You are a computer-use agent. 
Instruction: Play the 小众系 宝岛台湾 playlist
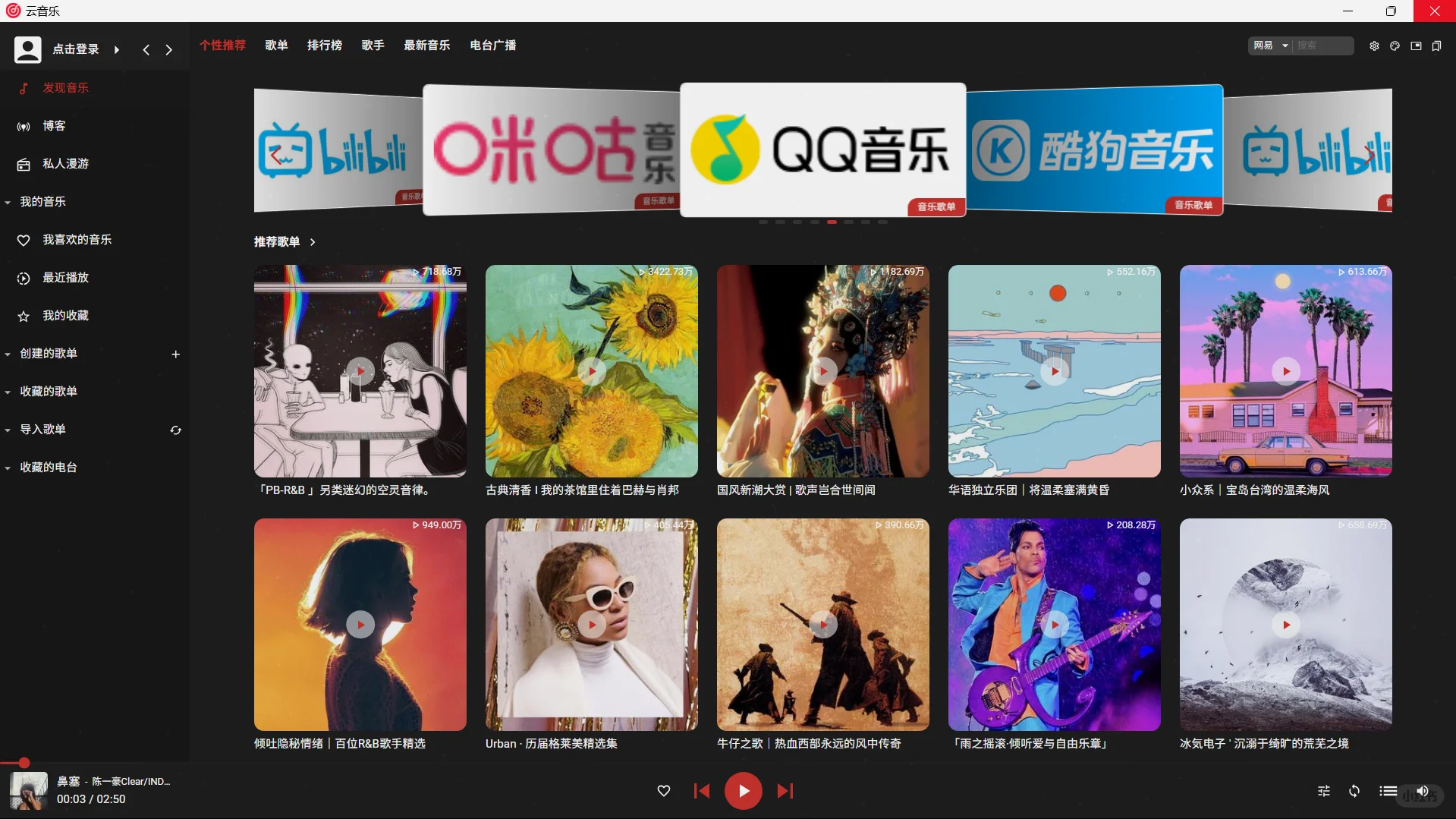[x=1286, y=371]
